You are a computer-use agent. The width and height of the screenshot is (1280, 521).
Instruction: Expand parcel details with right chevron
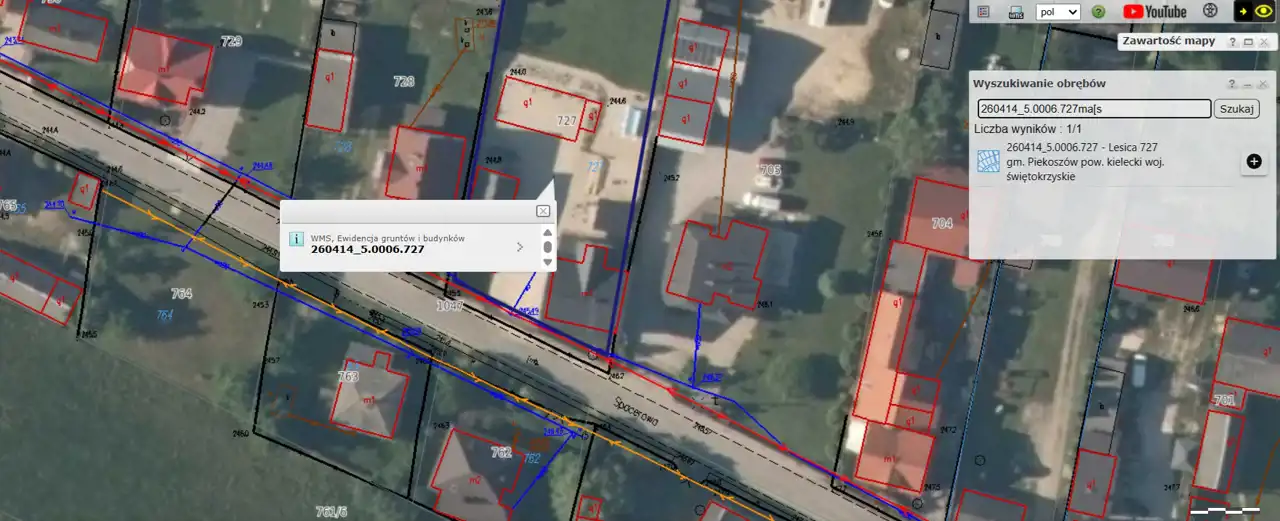pyautogui.click(x=519, y=246)
